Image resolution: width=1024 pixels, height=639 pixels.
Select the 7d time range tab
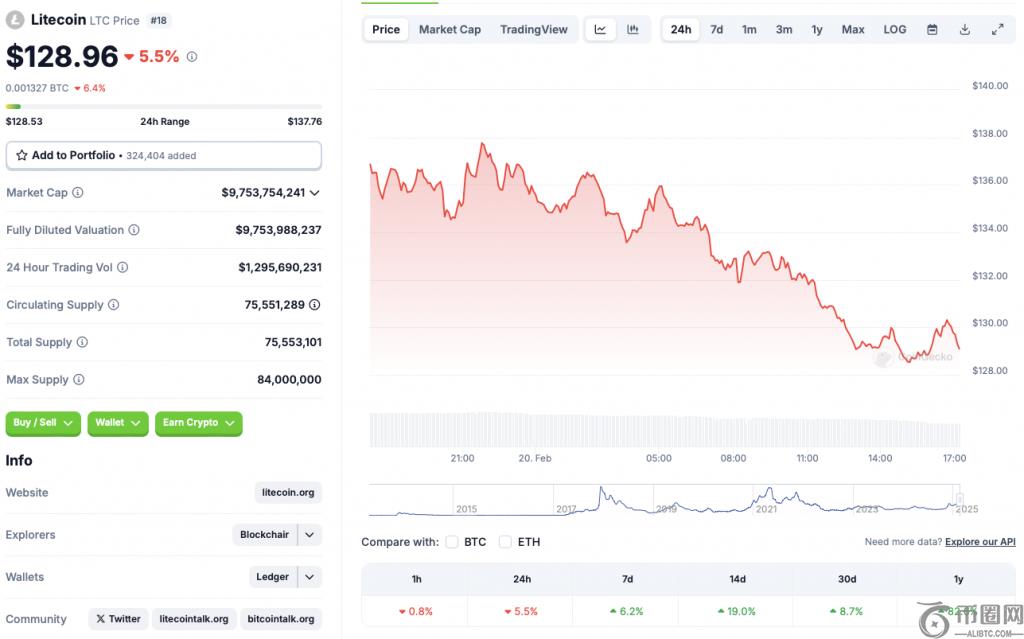tap(716, 30)
